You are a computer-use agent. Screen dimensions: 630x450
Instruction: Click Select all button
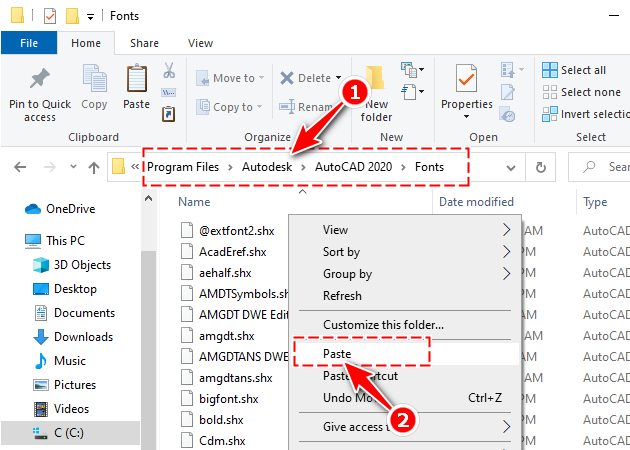(573, 70)
